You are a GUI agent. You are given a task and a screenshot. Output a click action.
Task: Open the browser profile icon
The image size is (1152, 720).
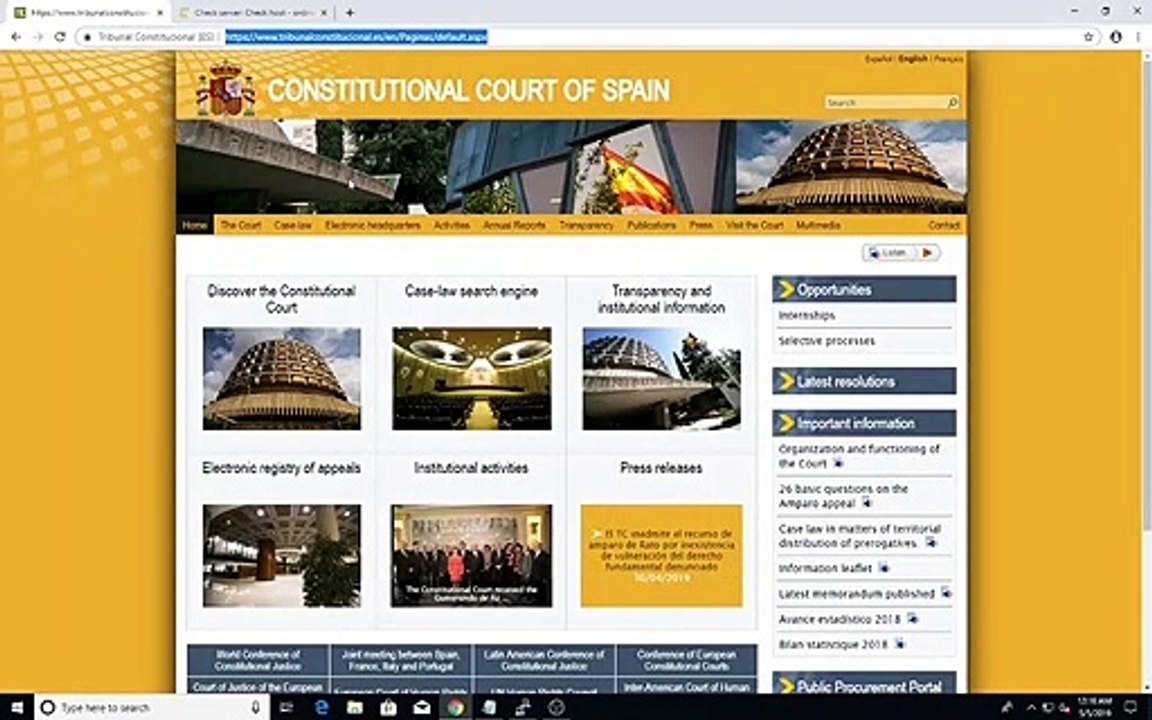1115,37
